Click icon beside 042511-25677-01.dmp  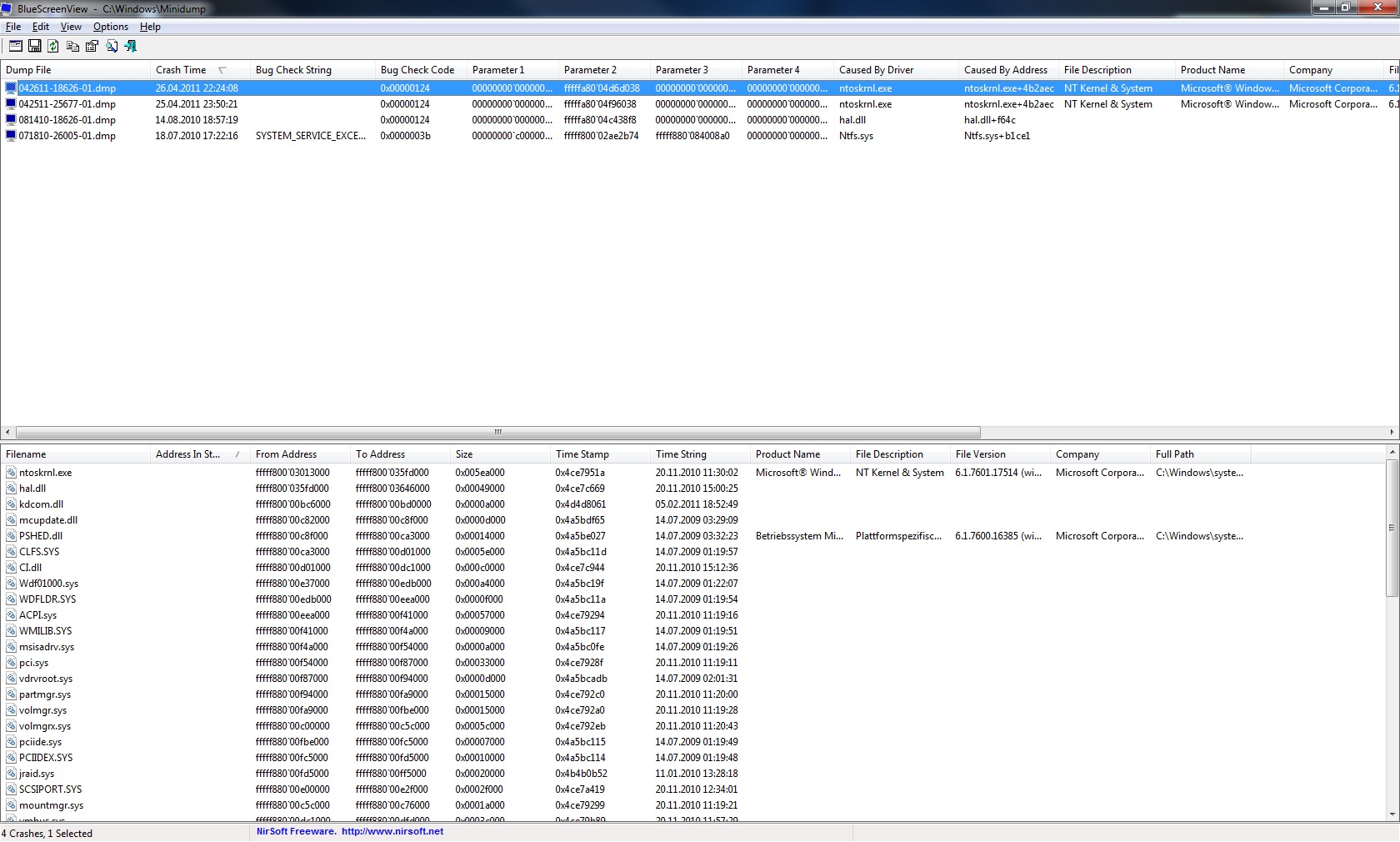pos(11,104)
